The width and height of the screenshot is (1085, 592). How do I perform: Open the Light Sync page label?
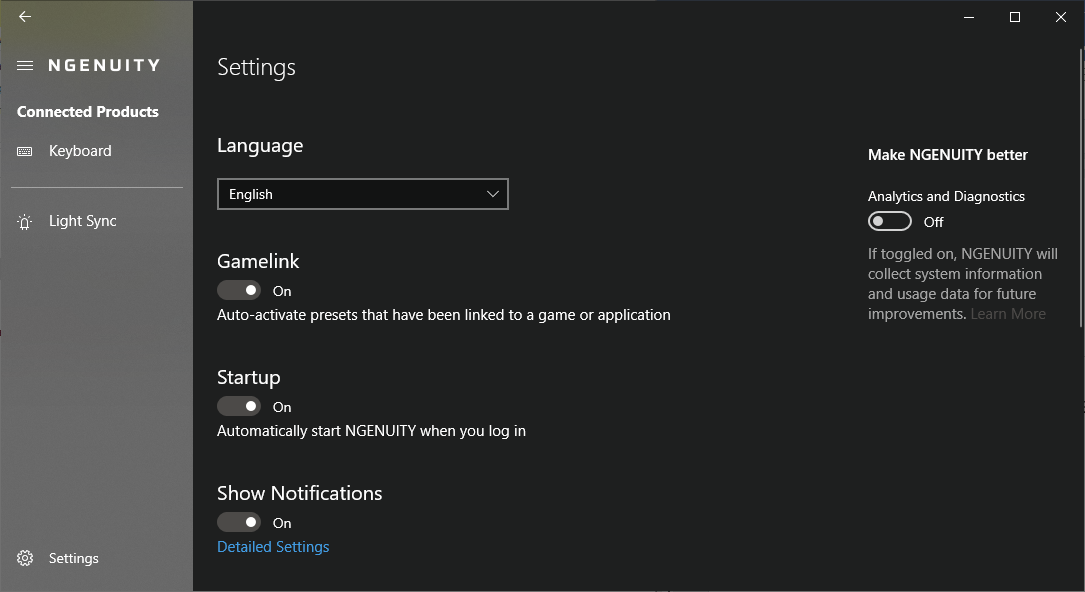pos(83,221)
